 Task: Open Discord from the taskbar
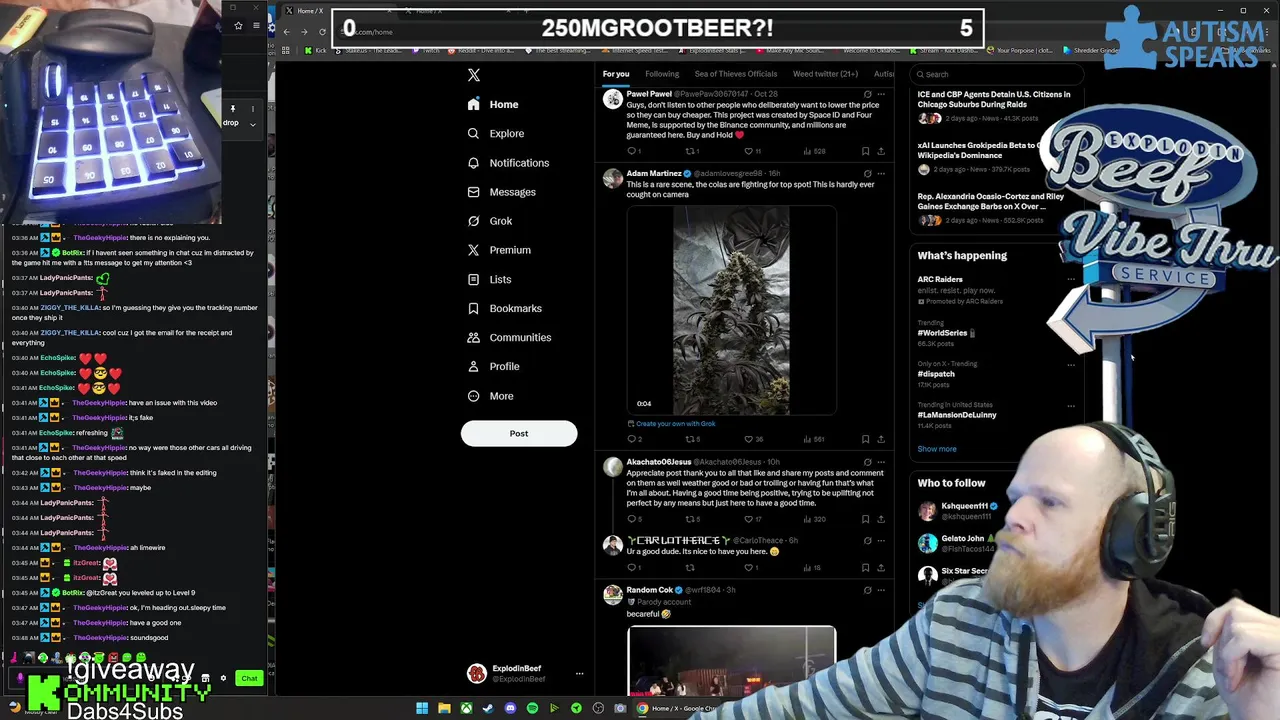[x=510, y=709]
